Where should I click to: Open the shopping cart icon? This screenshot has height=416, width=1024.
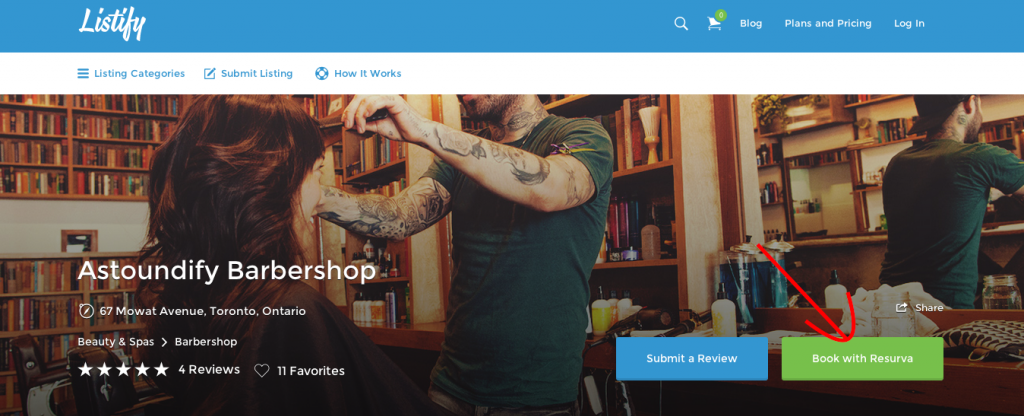coord(714,24)
